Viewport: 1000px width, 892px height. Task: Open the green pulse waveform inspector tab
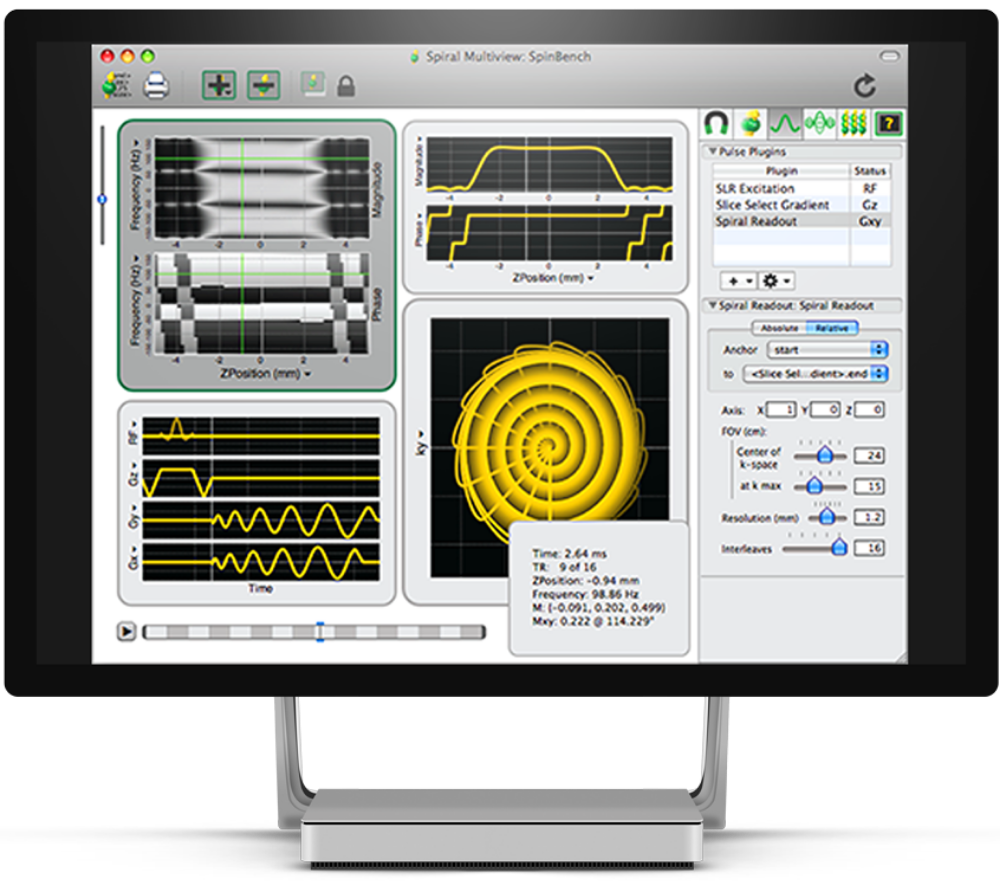pos(784,122)
